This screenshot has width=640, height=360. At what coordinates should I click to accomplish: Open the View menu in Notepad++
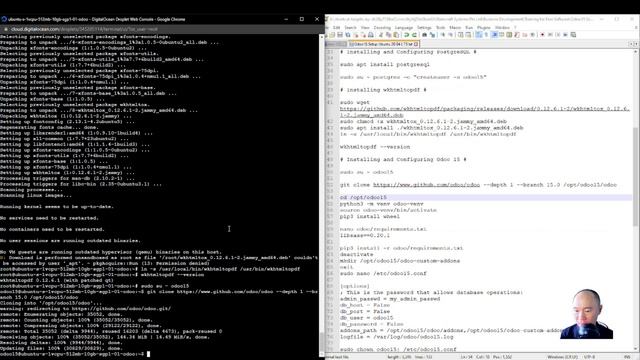(365, 27)
